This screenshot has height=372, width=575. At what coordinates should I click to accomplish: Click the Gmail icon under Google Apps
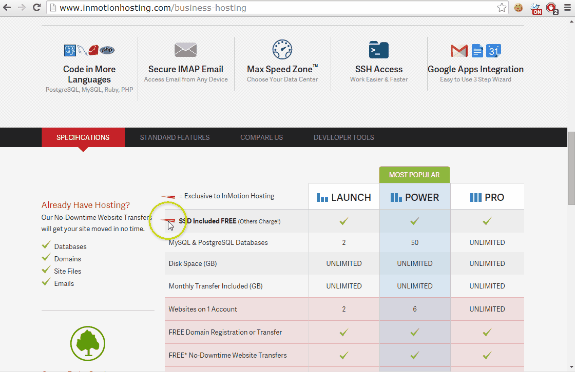coord(459,51)
